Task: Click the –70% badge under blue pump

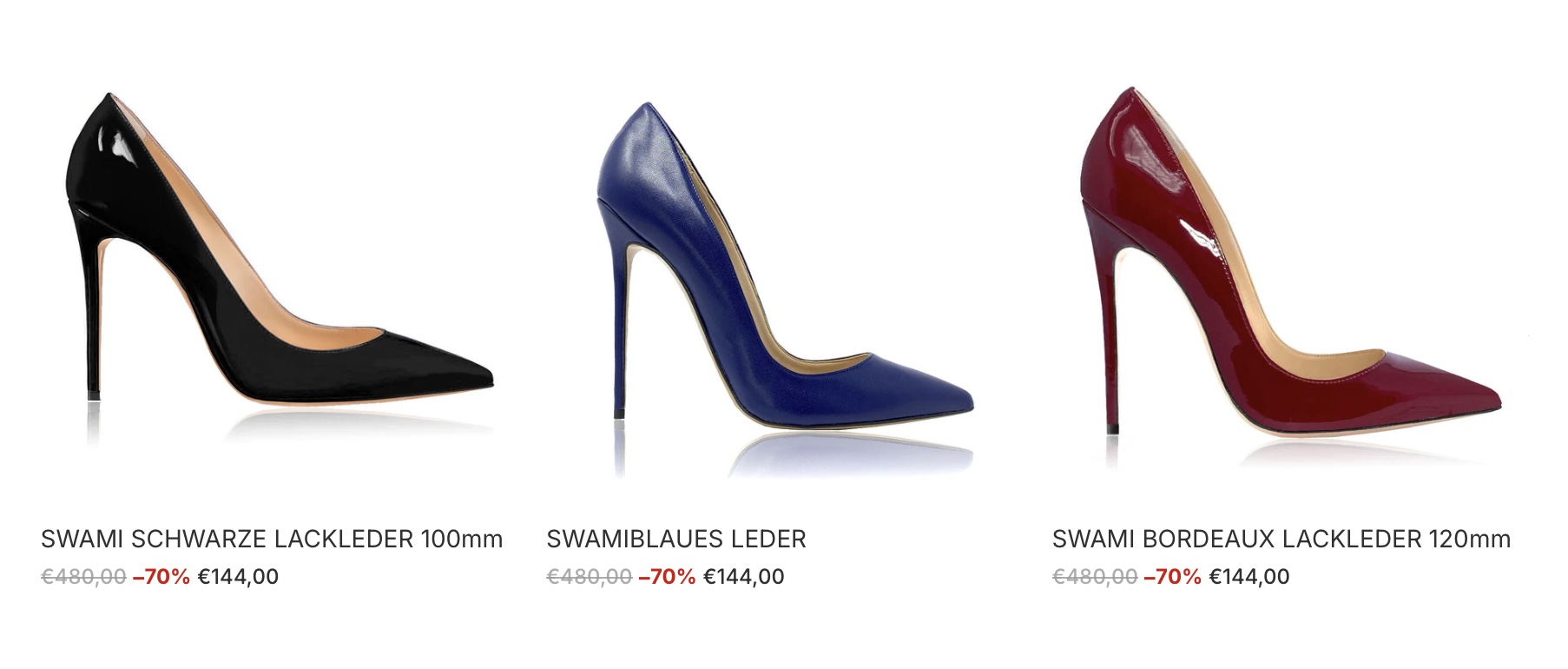Action: 667,576
